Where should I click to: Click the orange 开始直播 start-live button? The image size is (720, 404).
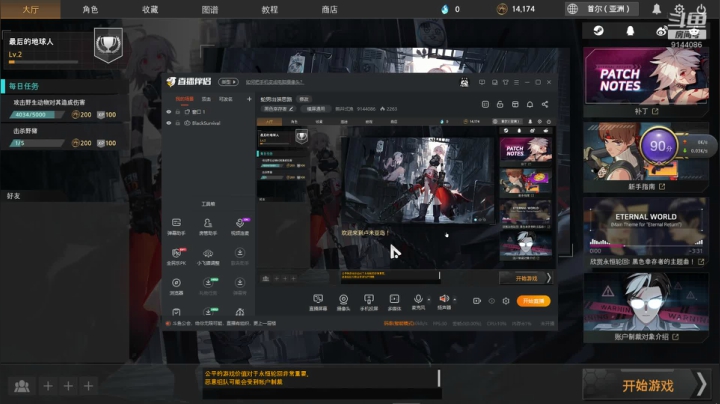(x=533, y=301)
